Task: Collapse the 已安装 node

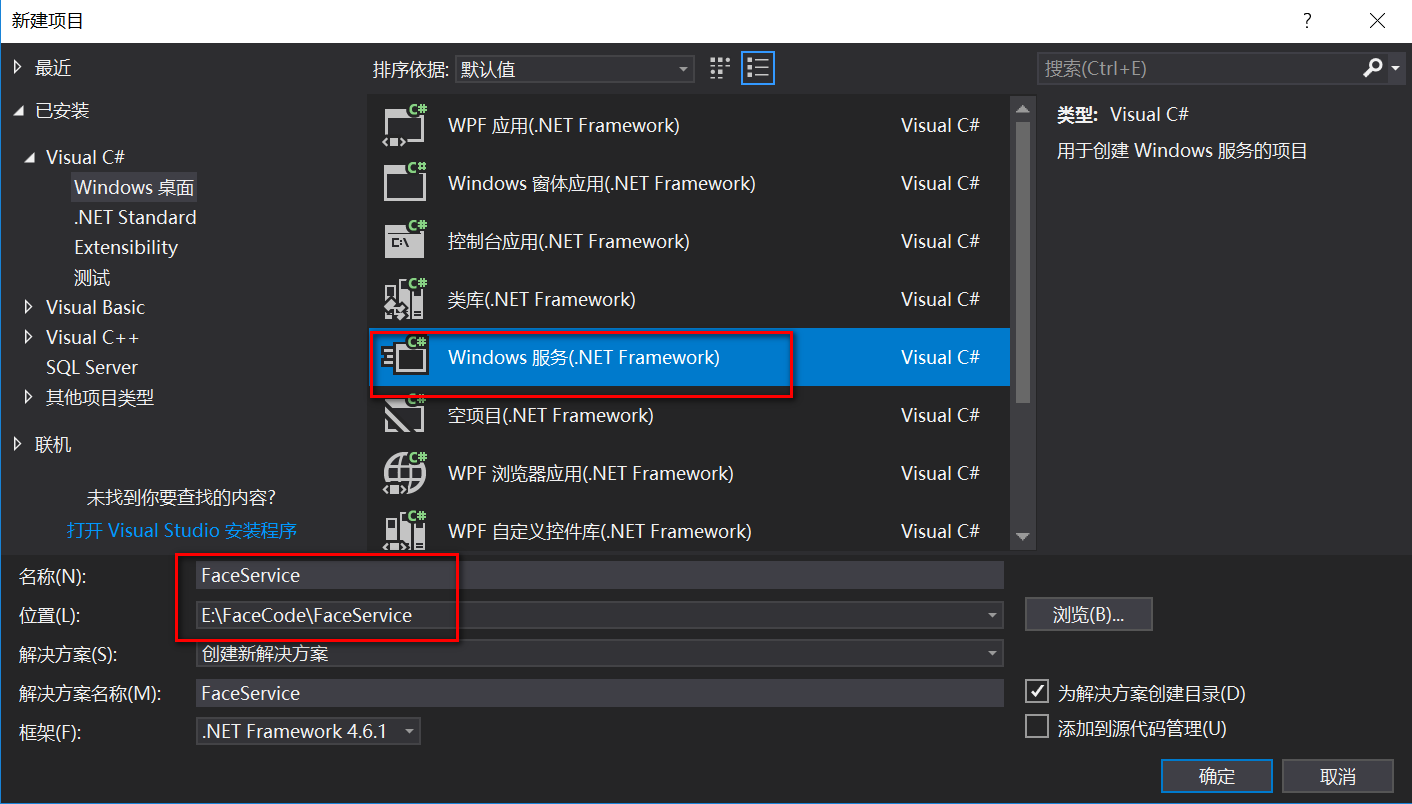Action: coord(18,111)
